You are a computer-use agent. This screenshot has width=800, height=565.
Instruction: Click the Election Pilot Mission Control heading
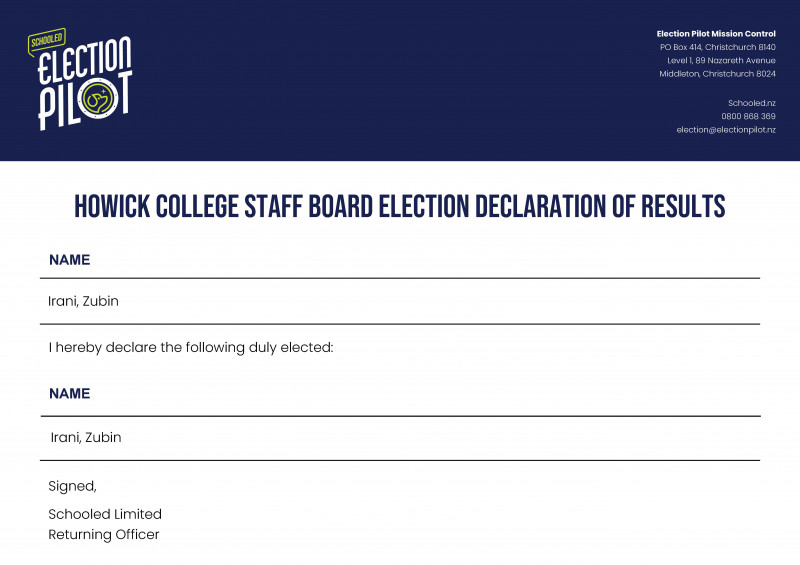[716, 34]
